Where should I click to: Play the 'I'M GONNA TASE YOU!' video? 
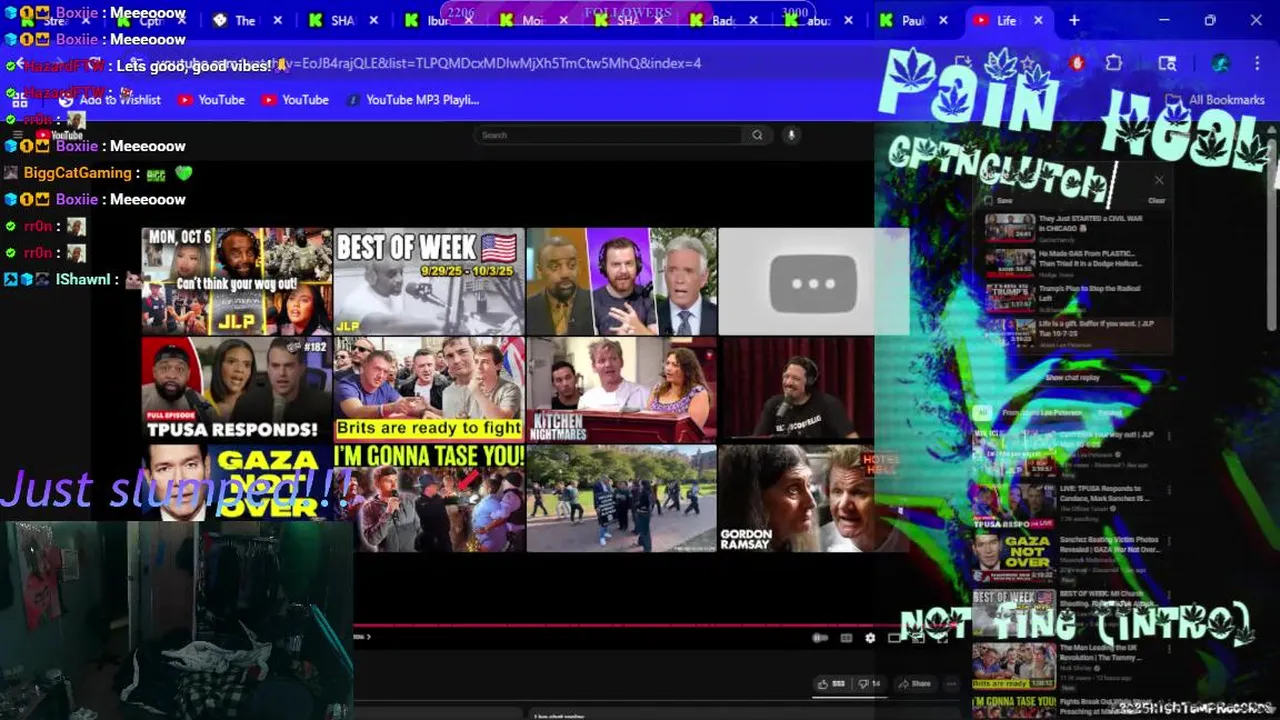point(429,498)
